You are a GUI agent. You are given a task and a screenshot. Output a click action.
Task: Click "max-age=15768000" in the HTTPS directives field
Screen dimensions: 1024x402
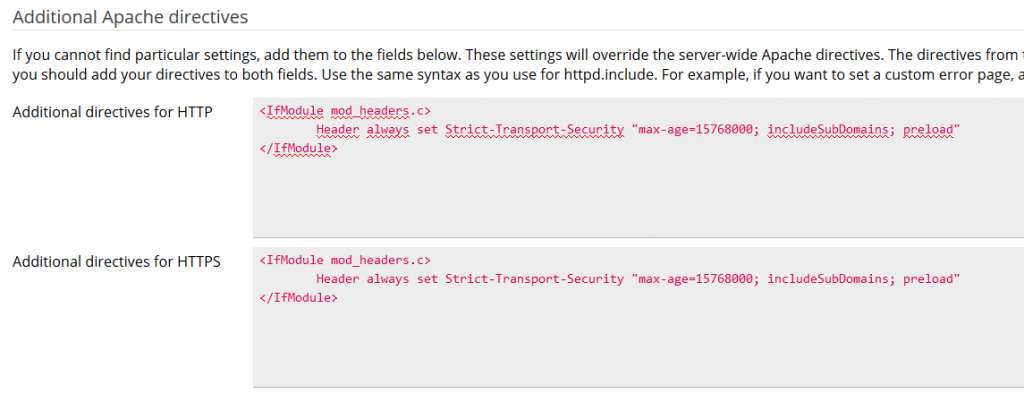click(x=696, y=279)
